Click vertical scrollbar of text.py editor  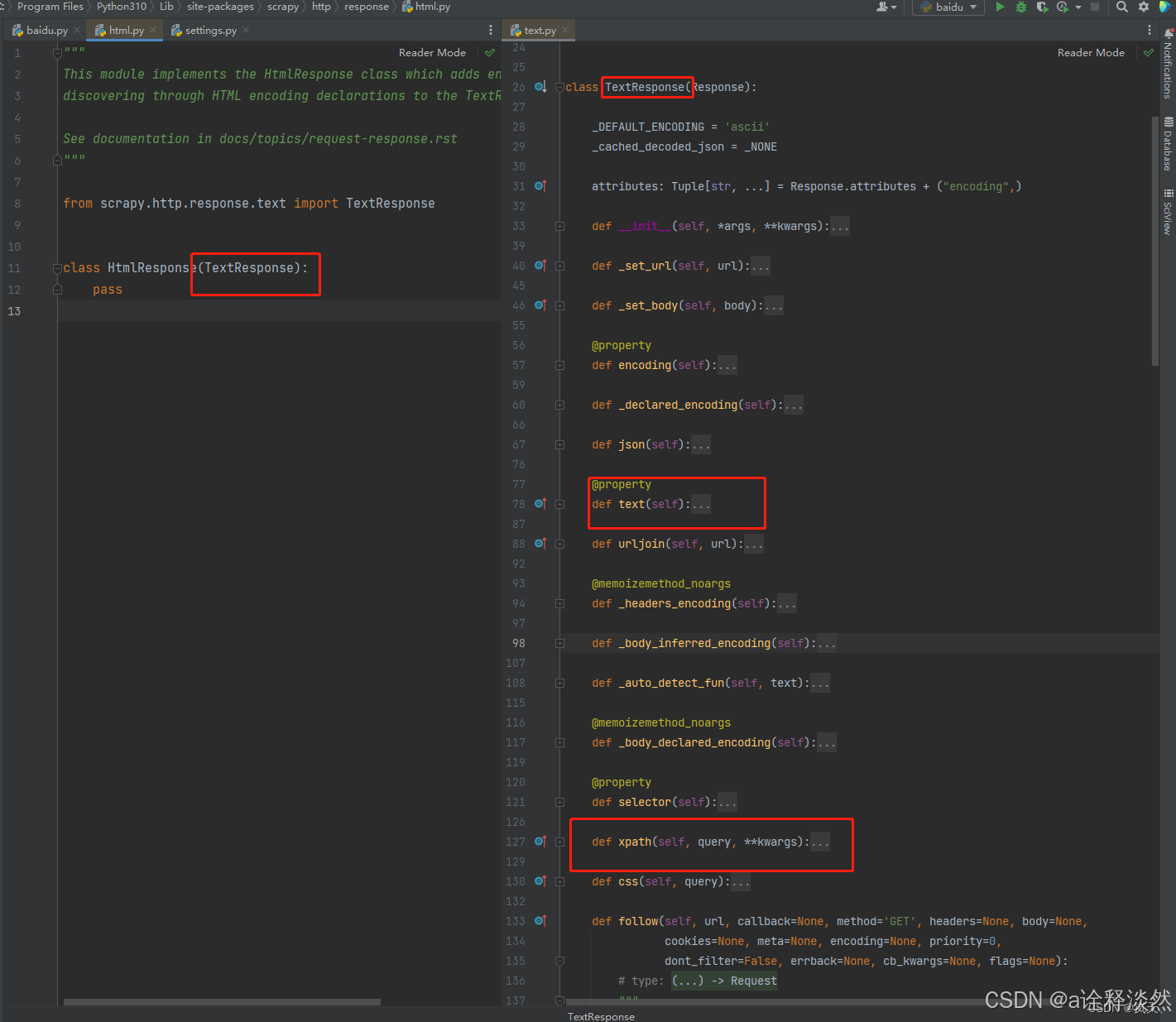coord(1155,241)
